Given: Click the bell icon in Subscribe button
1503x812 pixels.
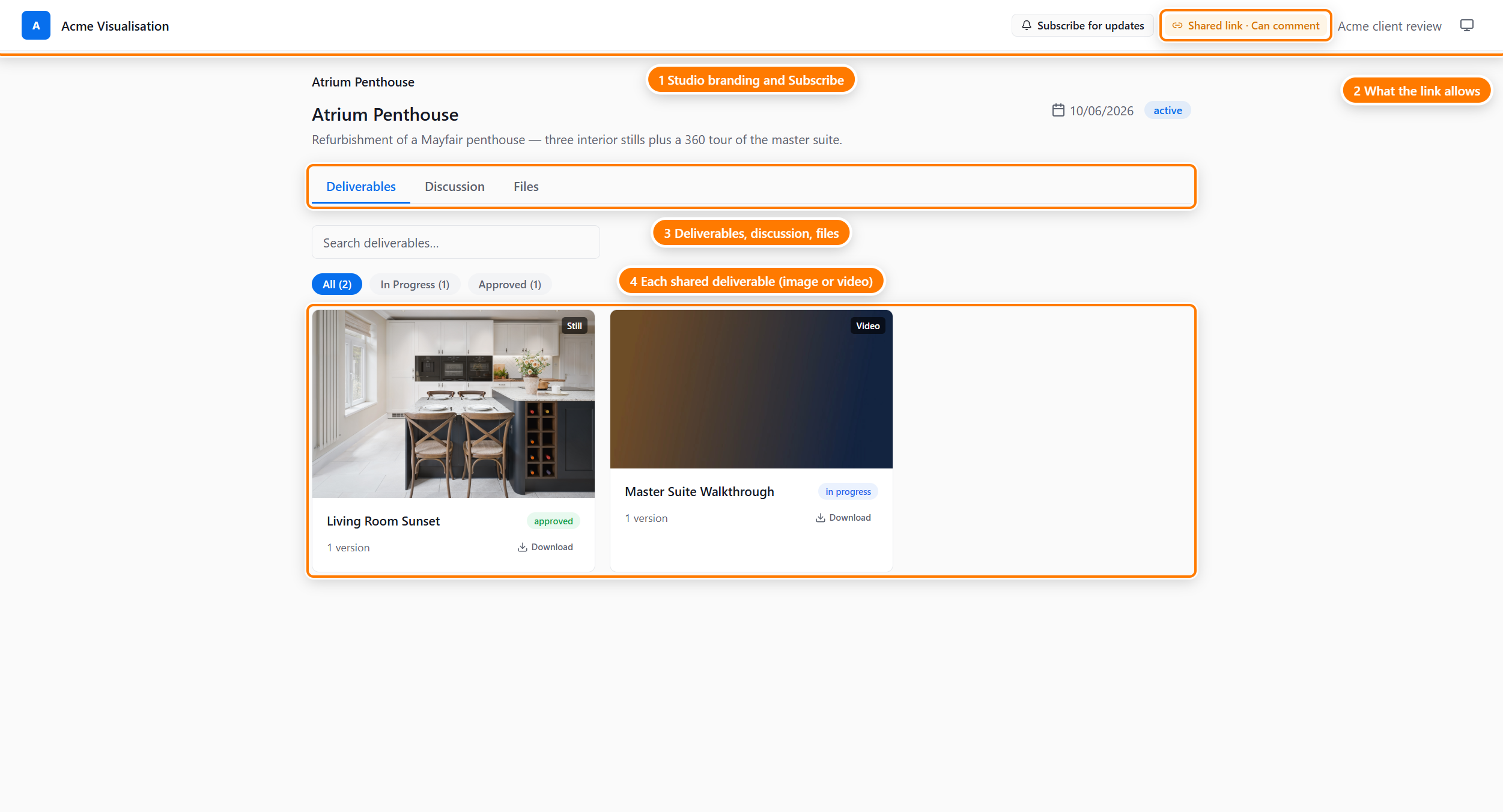Looking at the screenshot, I should click(1026, 25).
